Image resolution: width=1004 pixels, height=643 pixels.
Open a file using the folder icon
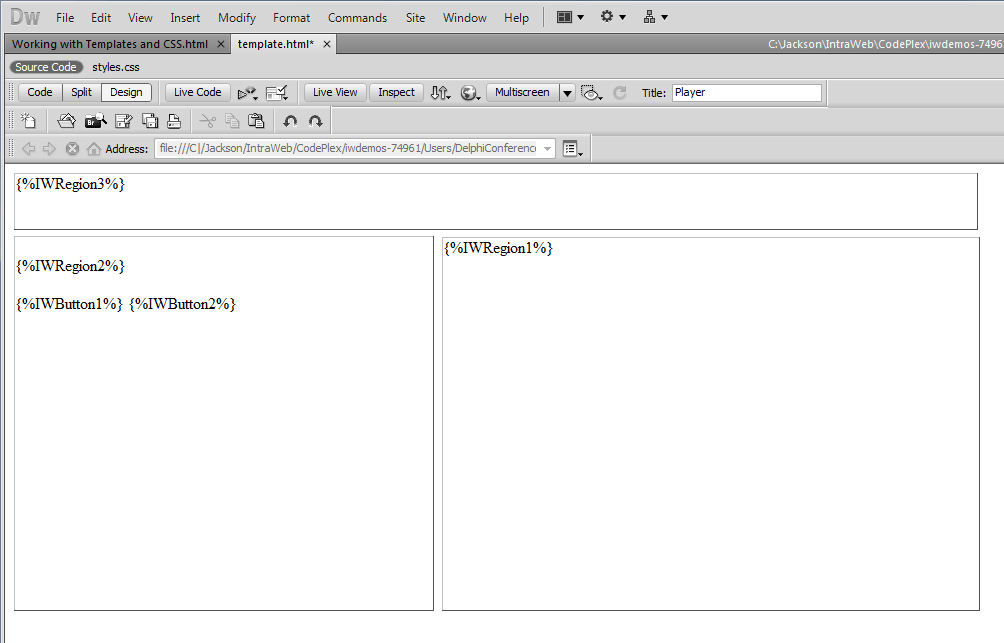coord(65,120)
